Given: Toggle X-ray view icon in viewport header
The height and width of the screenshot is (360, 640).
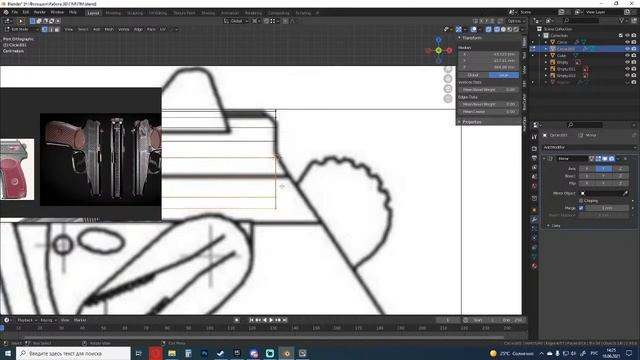Looking at the screenshot, I should (489, 29).
